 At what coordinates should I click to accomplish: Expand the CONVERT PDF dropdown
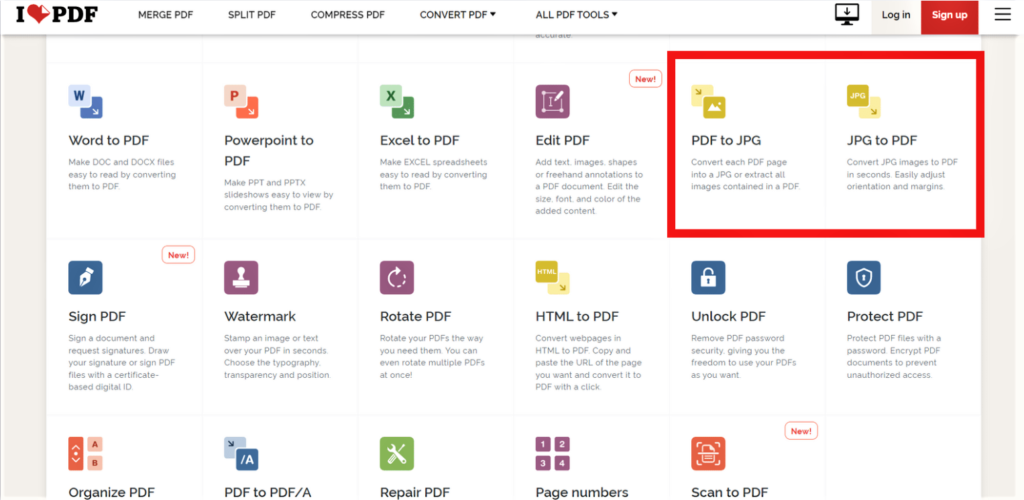pyautogui.click(x=458, y=14)
